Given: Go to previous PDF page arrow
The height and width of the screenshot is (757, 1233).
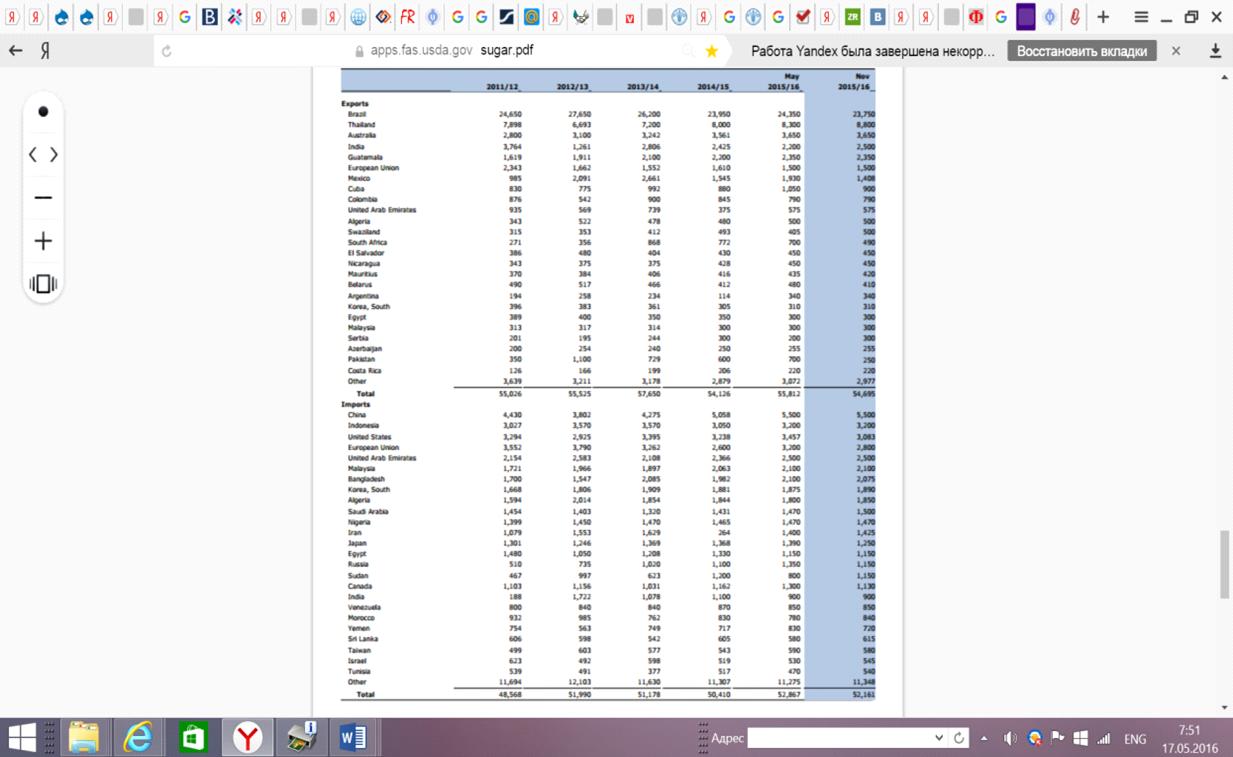Looking at the screenshot, I should (x=33, y=155).
